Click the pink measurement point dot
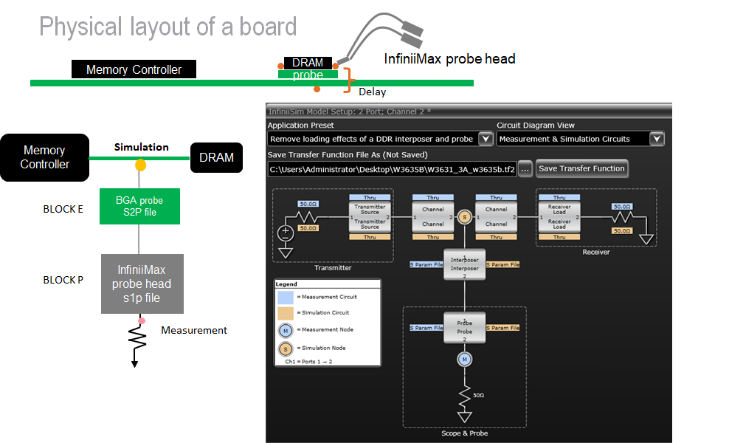The height and width of the screenshot is (443, 729). tap(142, 321)
